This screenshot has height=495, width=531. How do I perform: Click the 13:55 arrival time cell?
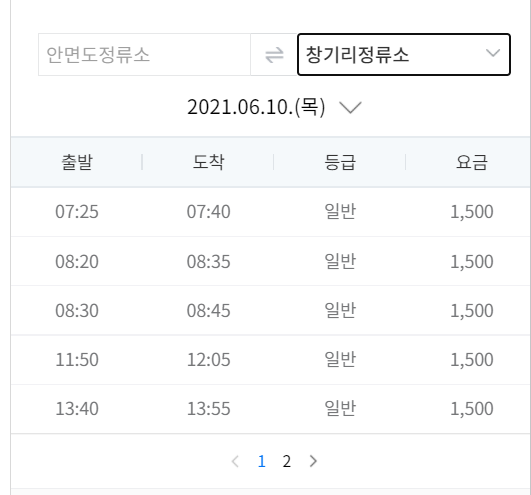(209, 409)
